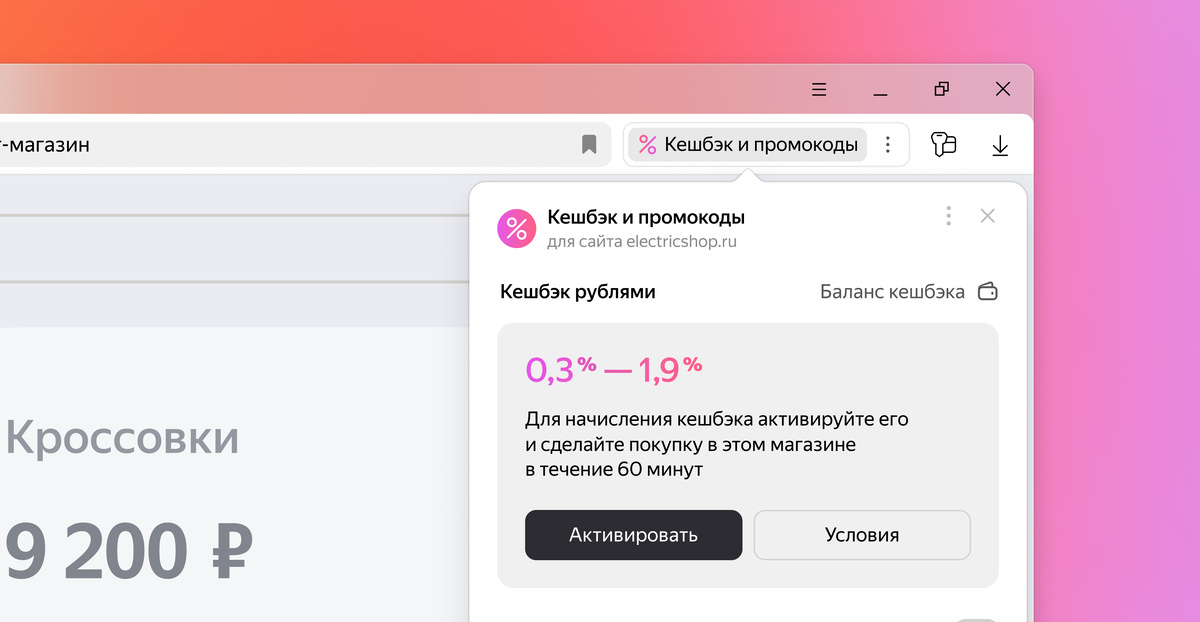Screen dimensions: 1200x622
Task: Close the cashback popup with the X
Action: 987,215
